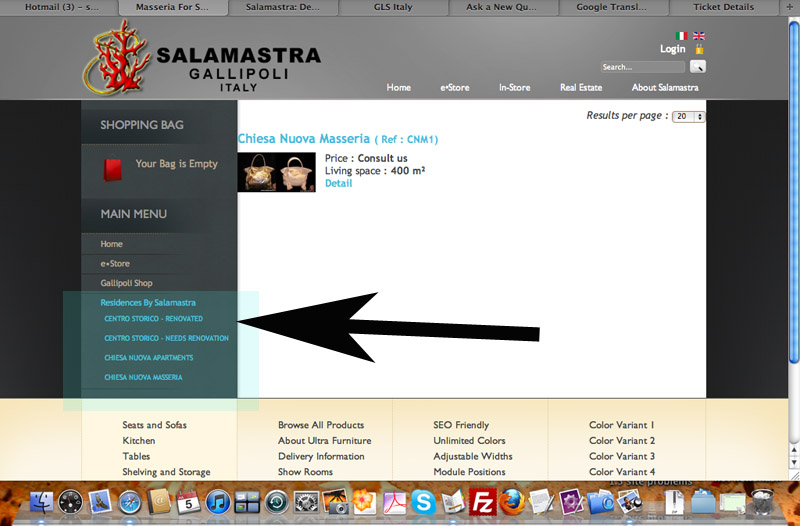Open iCal calendar in the dock
Image resolution: width=800 pixels, height=526 pixels.
pyautogui.click(x=188, y=502)
